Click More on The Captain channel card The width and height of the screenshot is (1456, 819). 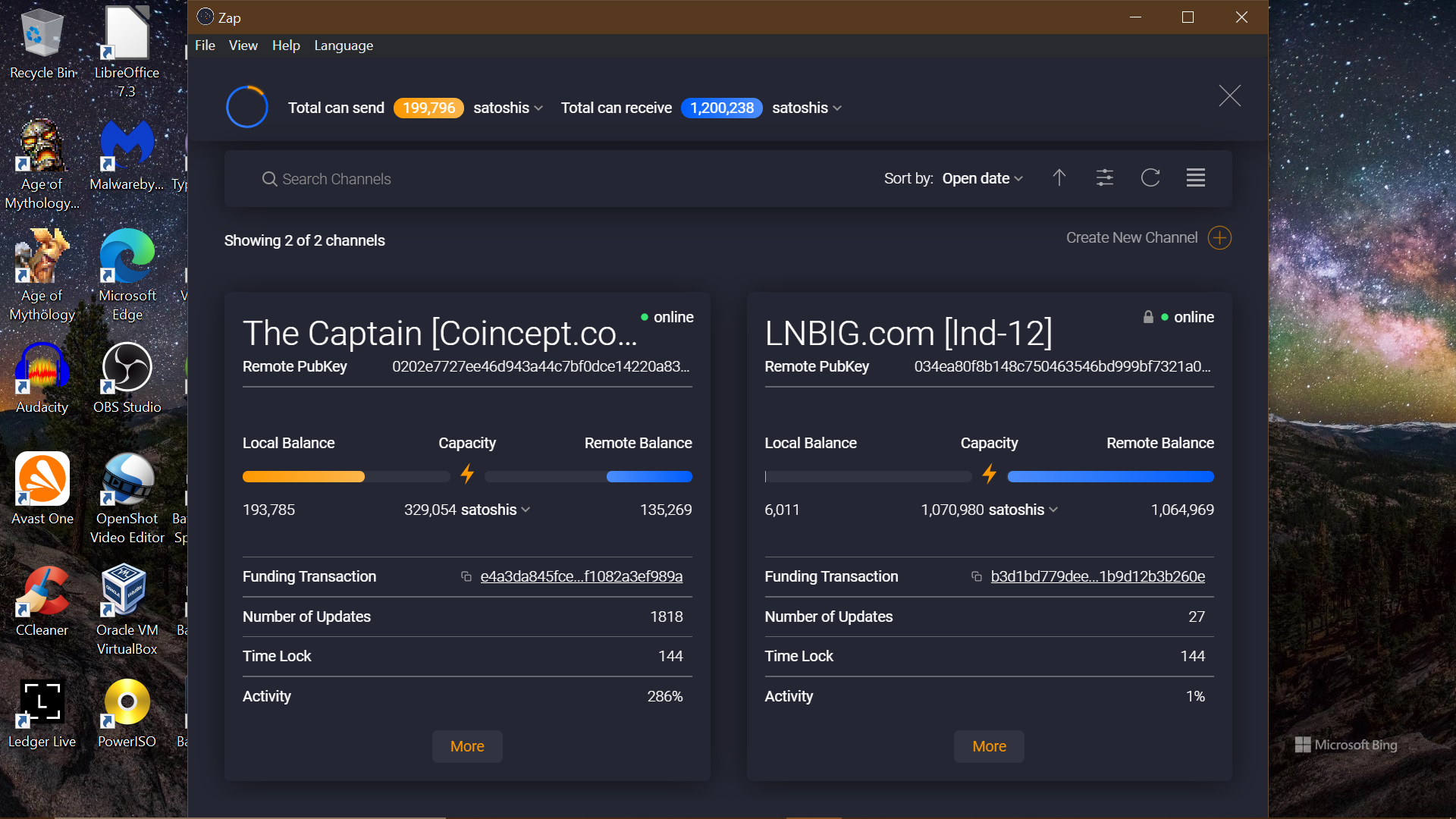point(467,746)
